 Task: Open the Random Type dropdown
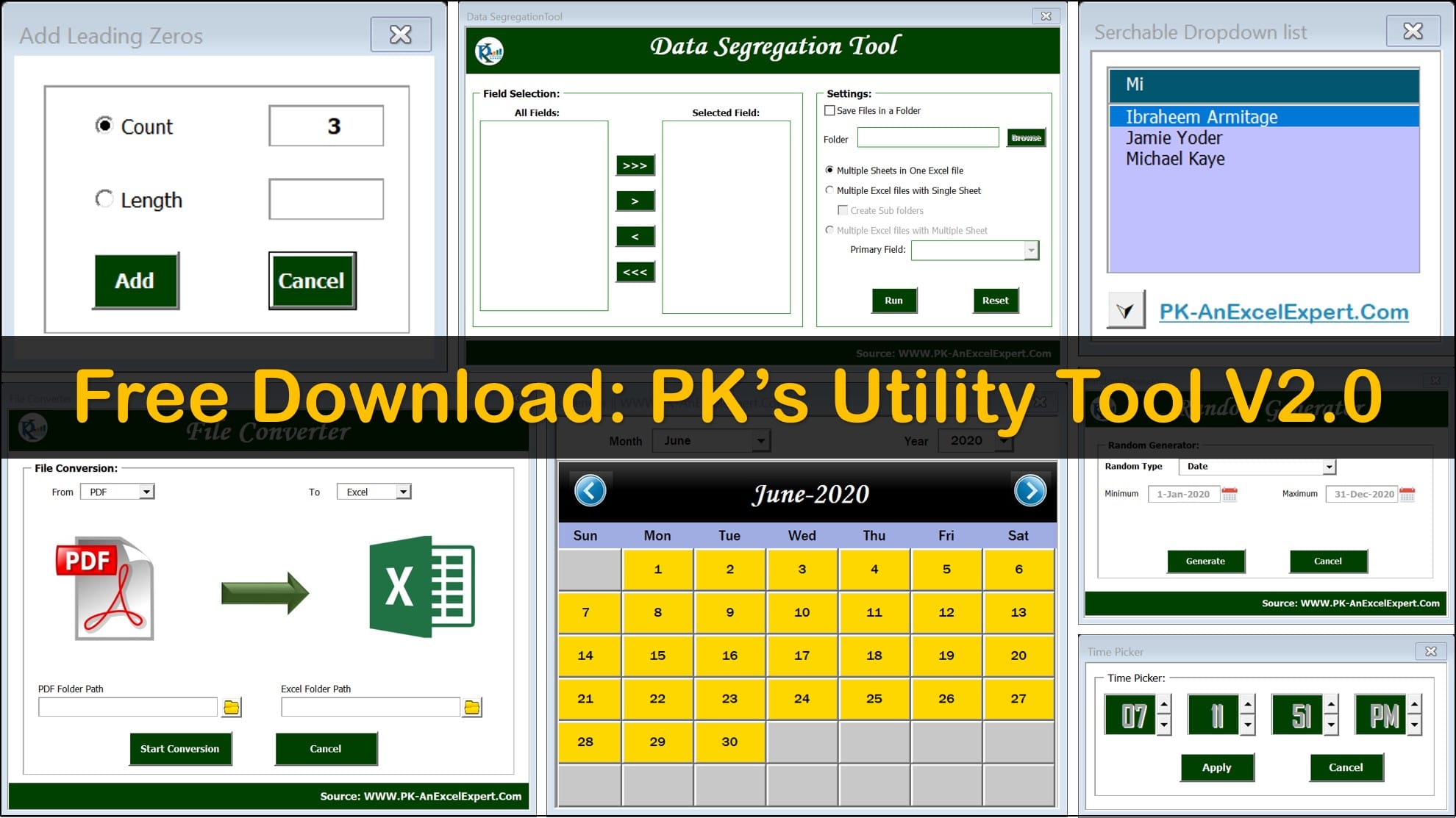click(x=1329, y=467)
